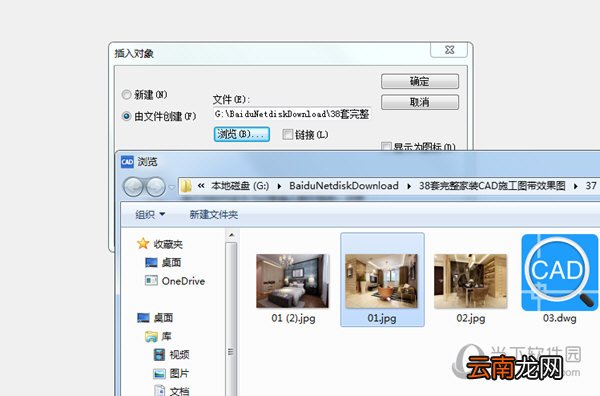This screenshot has width=600, height=396.
Task: Enable the 链接 (L) checkbox
Action: coord(287,134)
